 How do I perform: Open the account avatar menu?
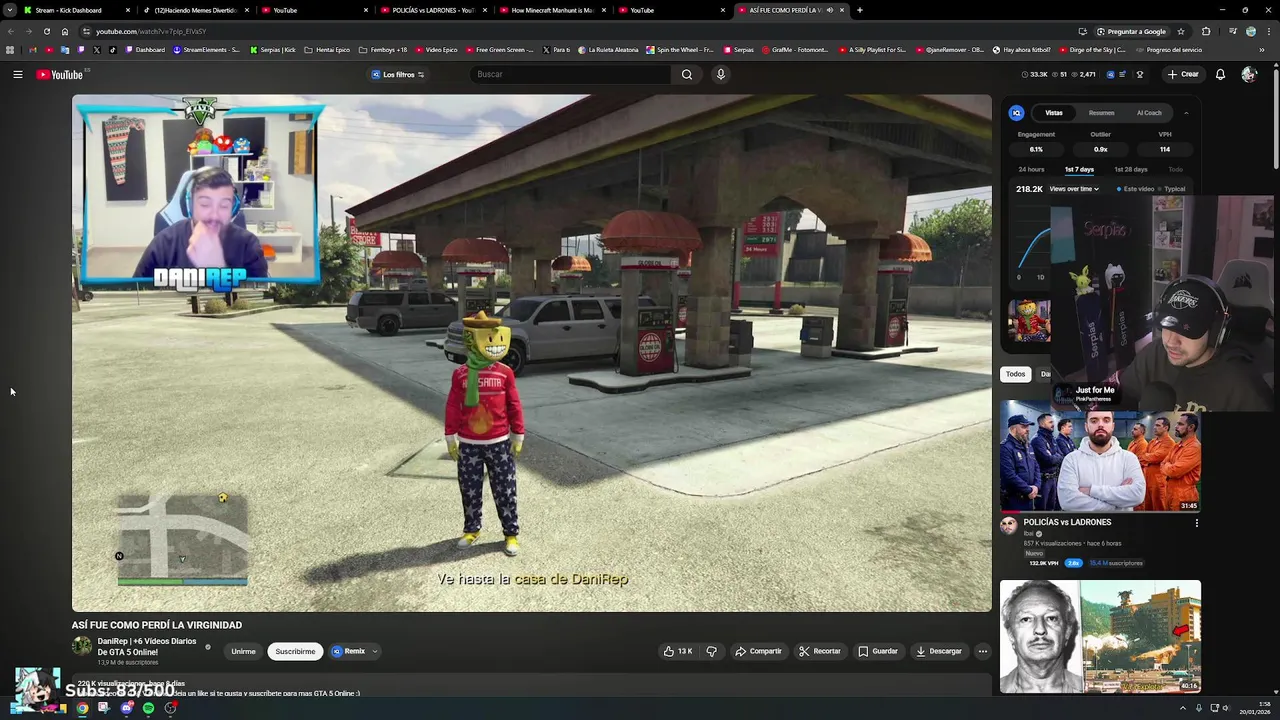tap(1249, 74)
